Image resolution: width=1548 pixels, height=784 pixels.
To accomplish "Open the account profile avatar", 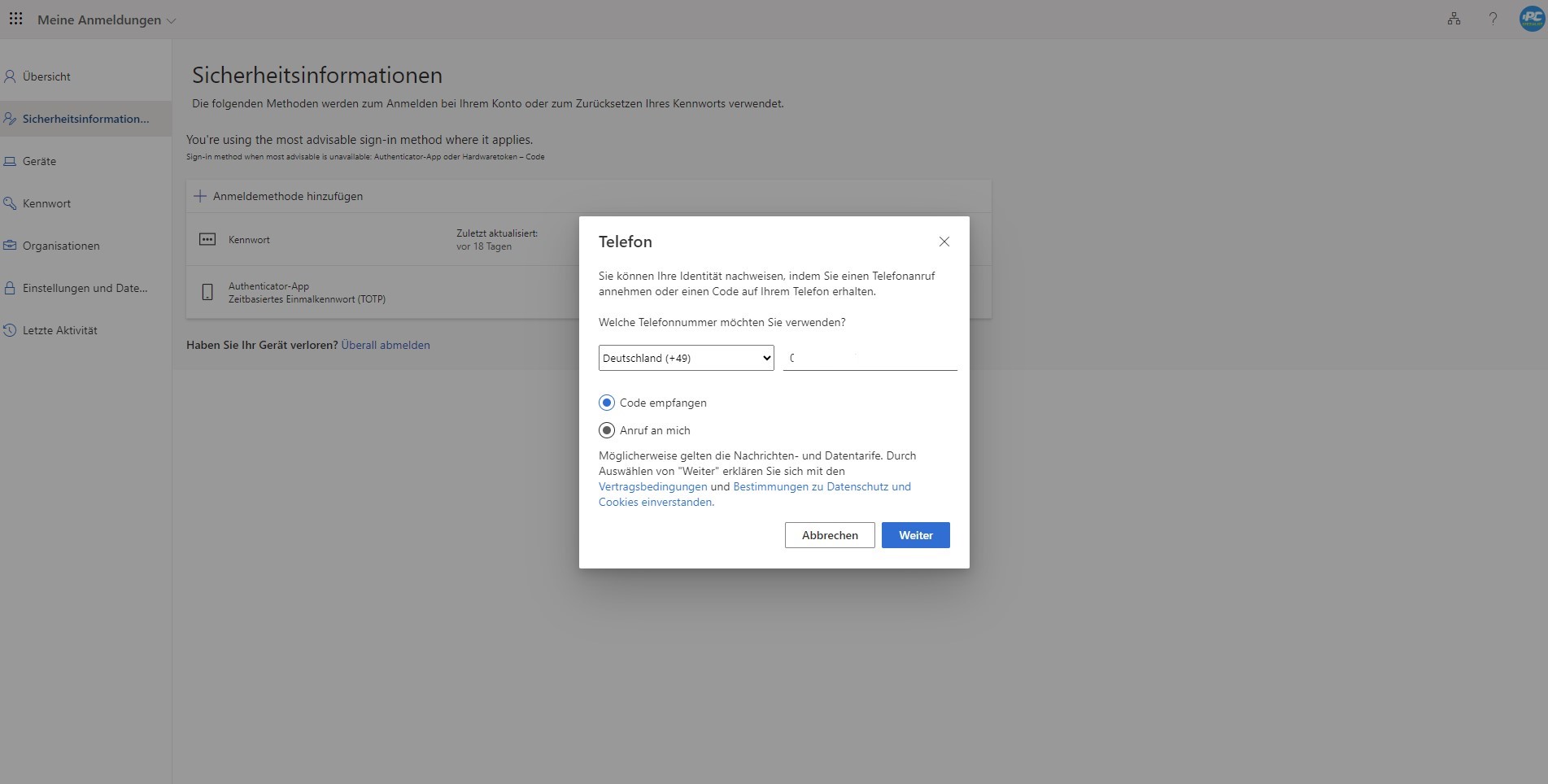I will click(x=1531, y=19).
